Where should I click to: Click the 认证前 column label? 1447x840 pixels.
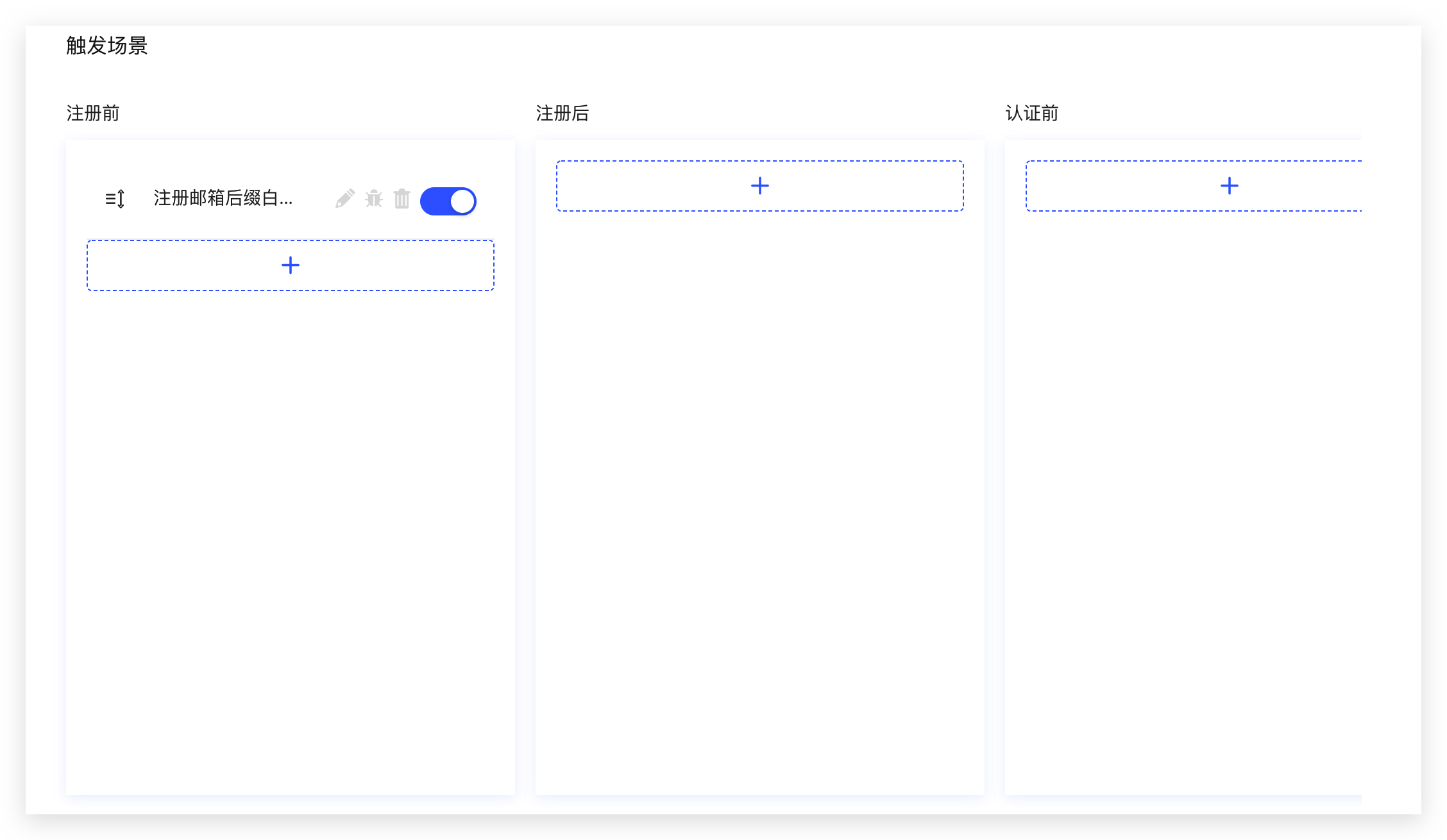1032,113
